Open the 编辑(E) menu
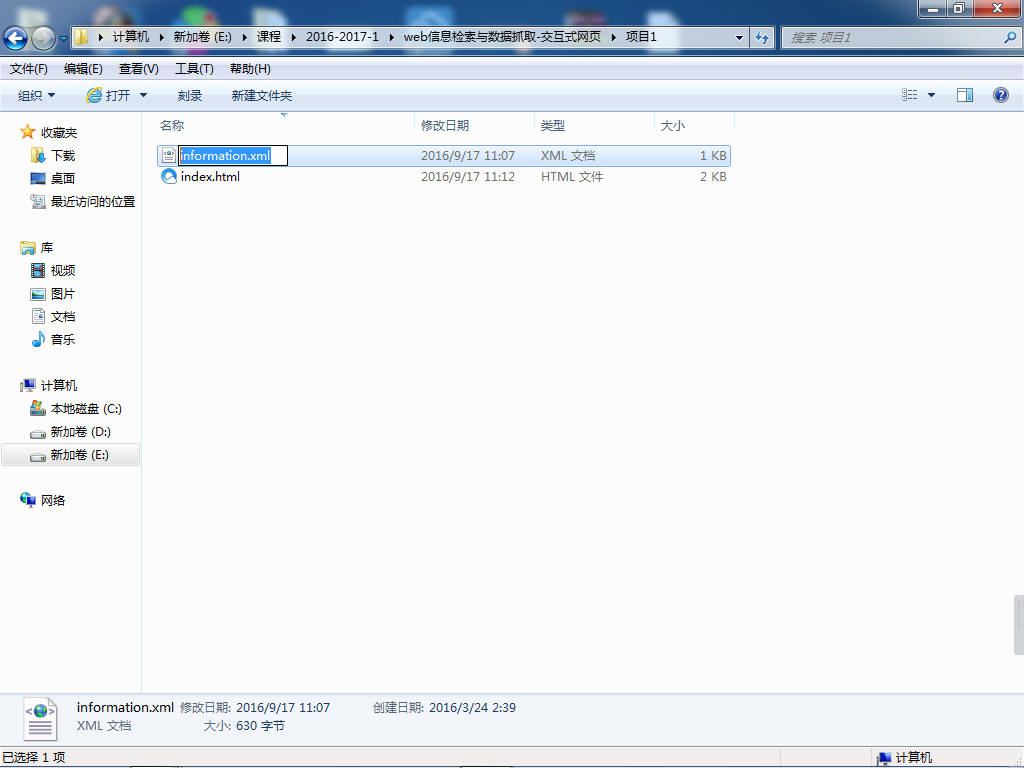 tap(83, 69)
